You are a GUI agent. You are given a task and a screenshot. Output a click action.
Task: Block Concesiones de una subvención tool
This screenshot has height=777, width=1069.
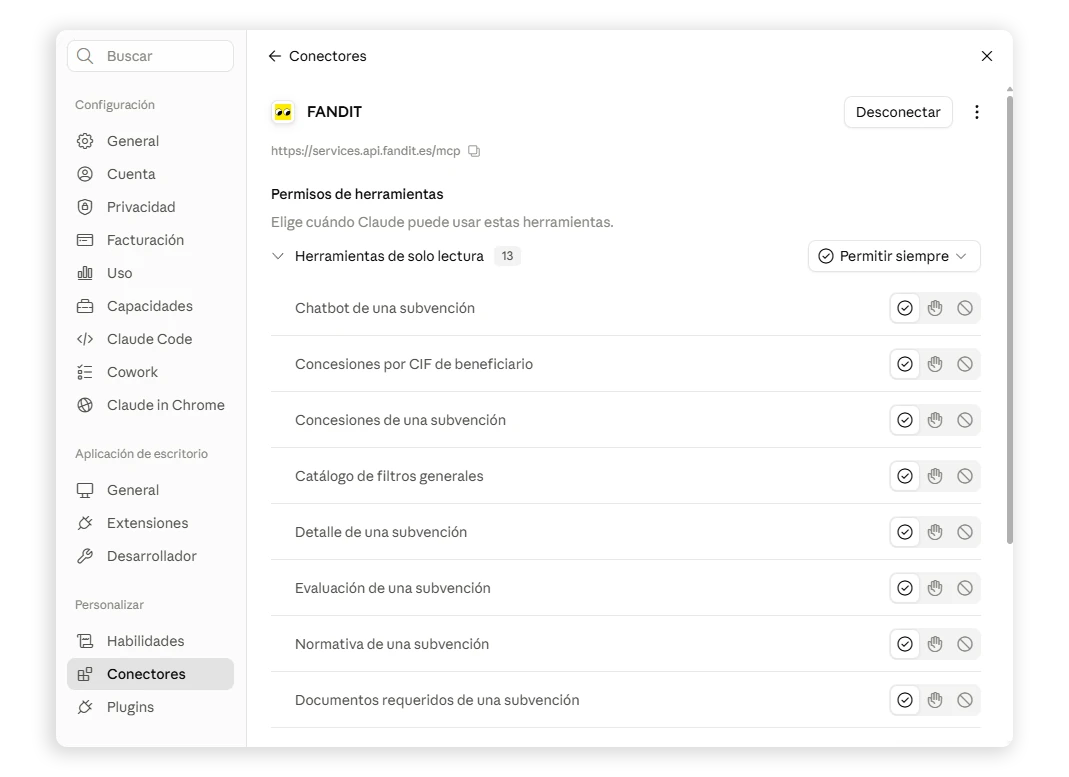[x=965, y=420]
